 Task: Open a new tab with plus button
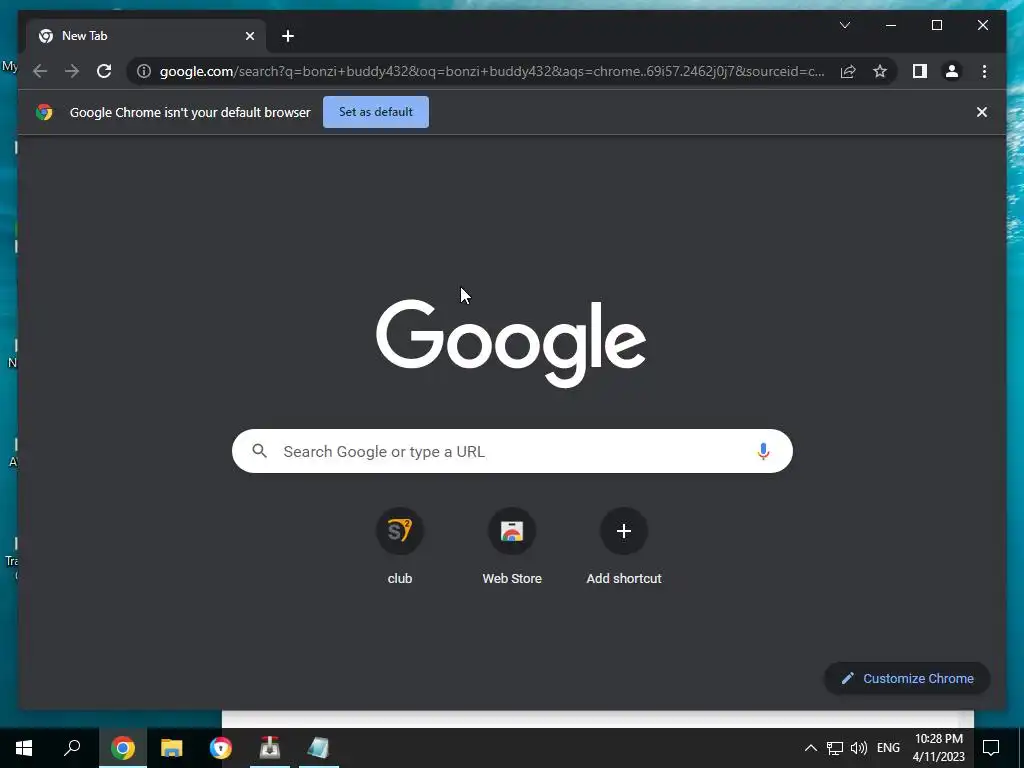pyautogui.click(x=288, y=36)
